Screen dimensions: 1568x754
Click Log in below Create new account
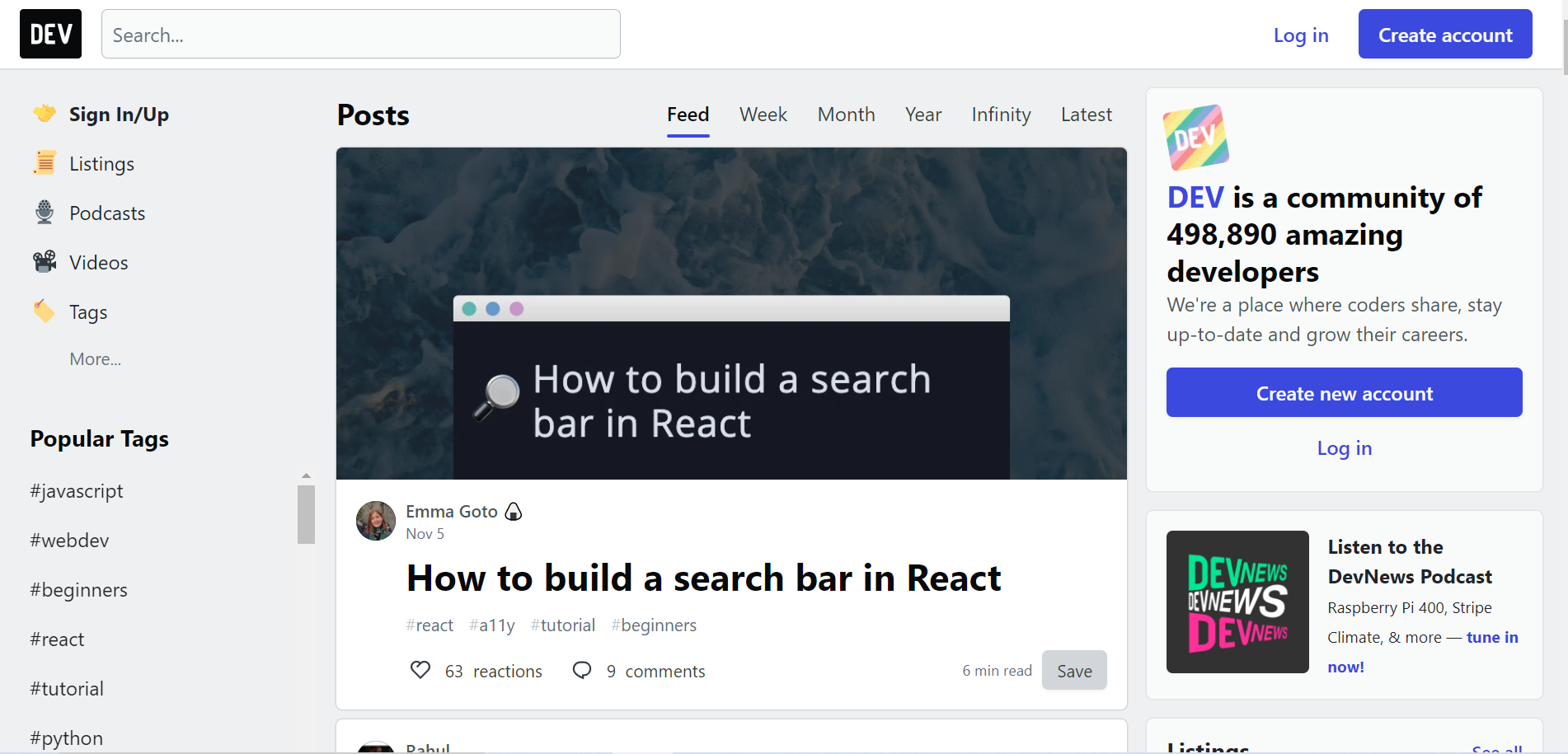click(1345, 448)
